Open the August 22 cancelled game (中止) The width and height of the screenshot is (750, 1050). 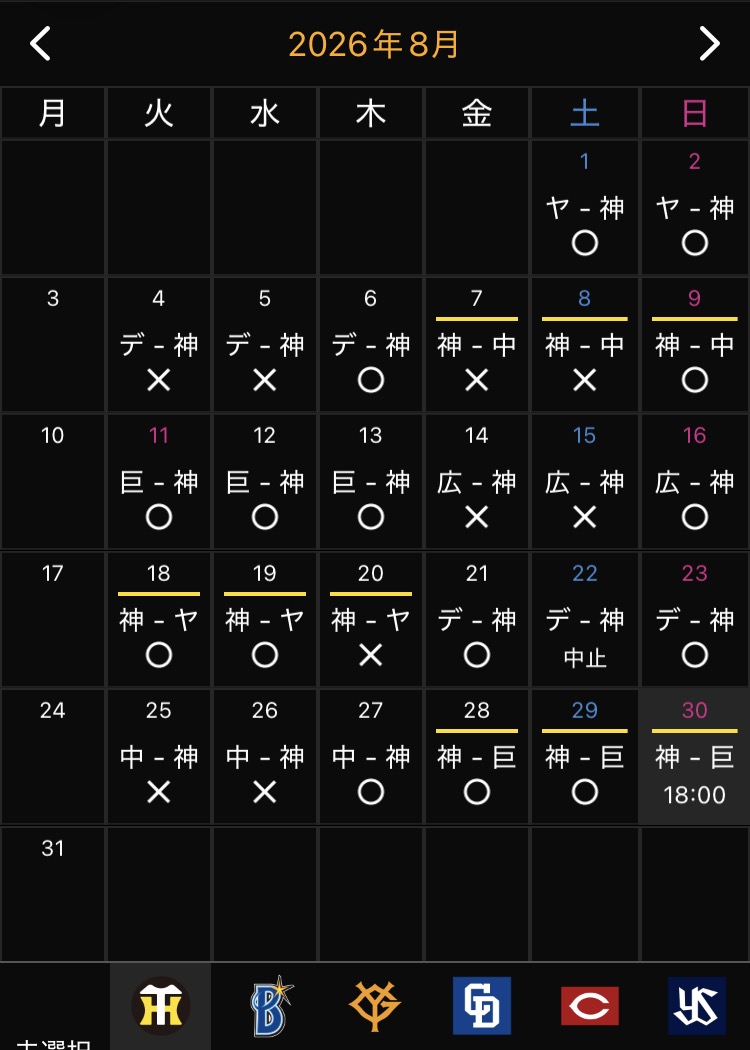tap(585, 619)
